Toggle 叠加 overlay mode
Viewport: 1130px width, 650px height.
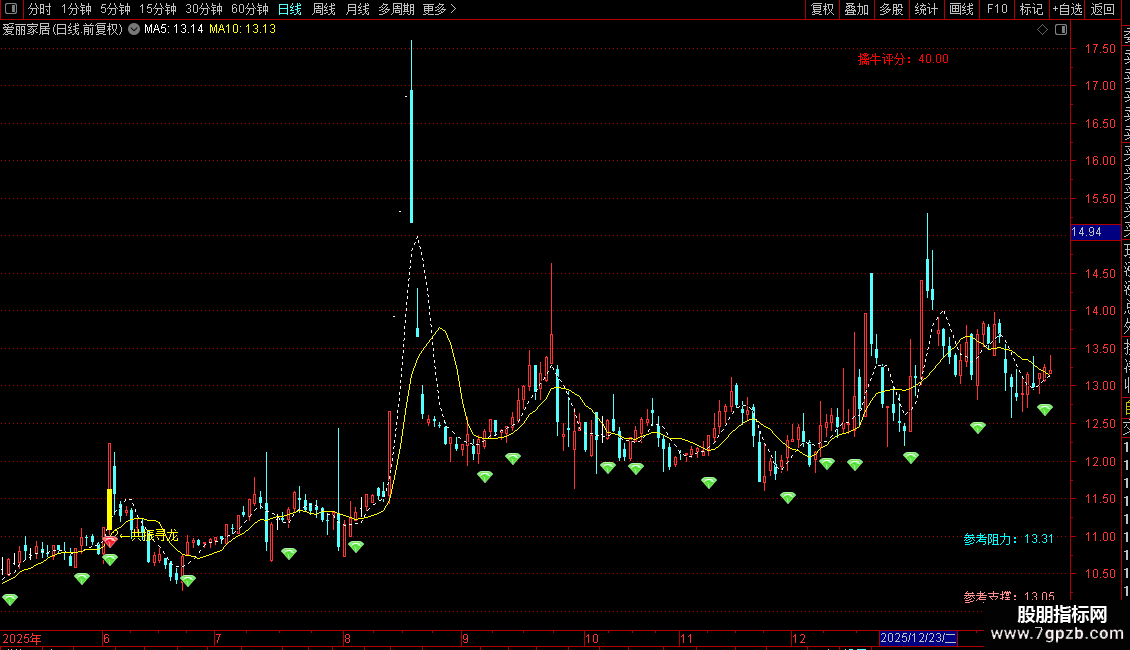(x=857, y=9)
